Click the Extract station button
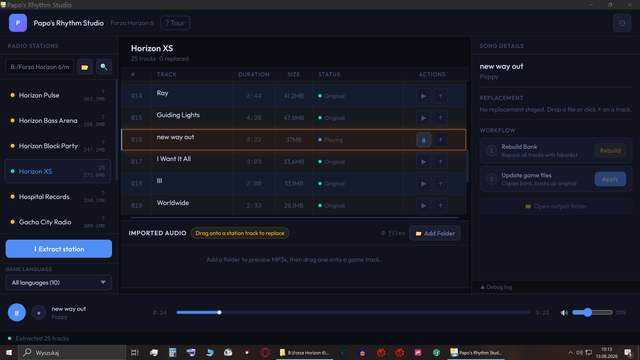The image size is (640, 360). point(59,249)
